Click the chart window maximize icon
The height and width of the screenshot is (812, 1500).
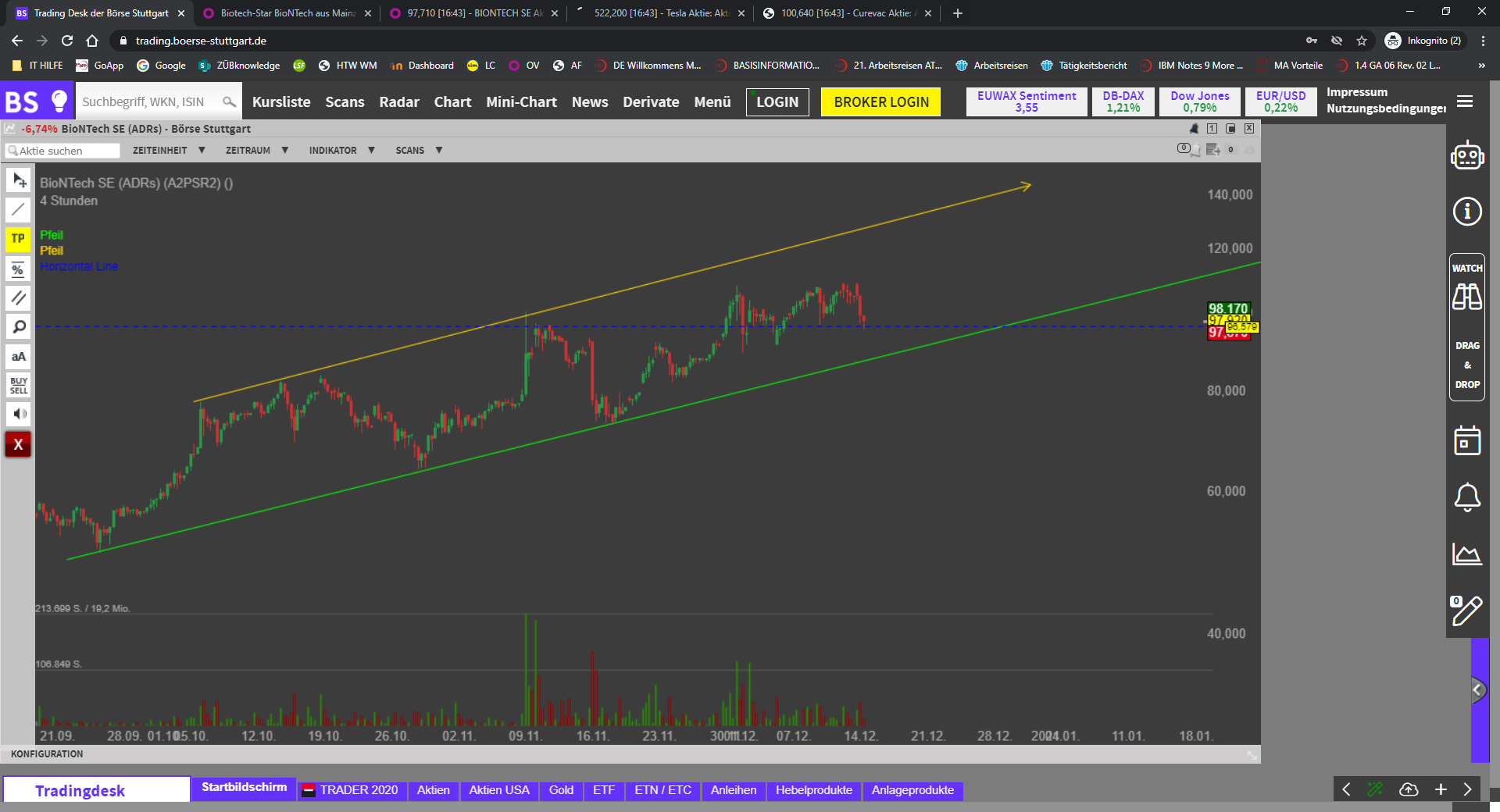pyautogui.click(x=1230, y=129)
